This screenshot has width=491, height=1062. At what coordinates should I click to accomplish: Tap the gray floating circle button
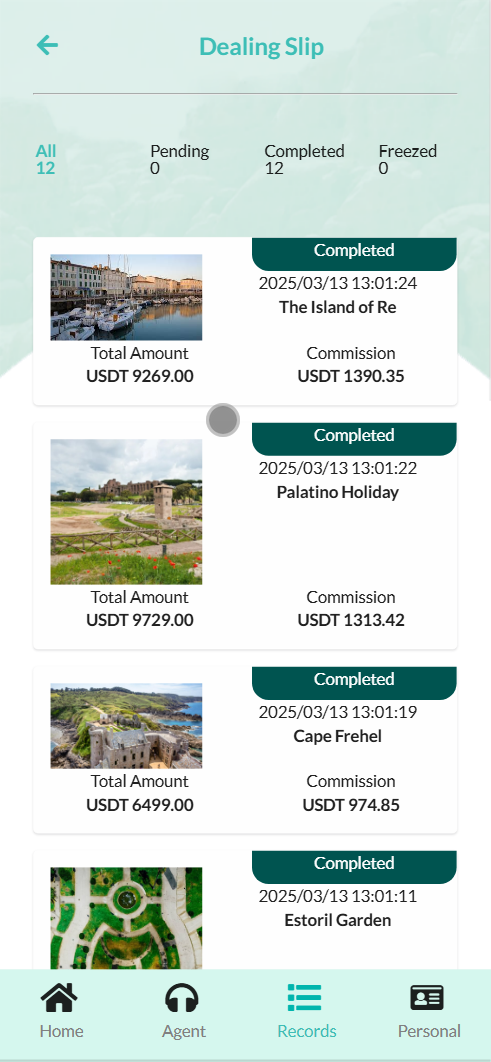[x=223, y=420]
